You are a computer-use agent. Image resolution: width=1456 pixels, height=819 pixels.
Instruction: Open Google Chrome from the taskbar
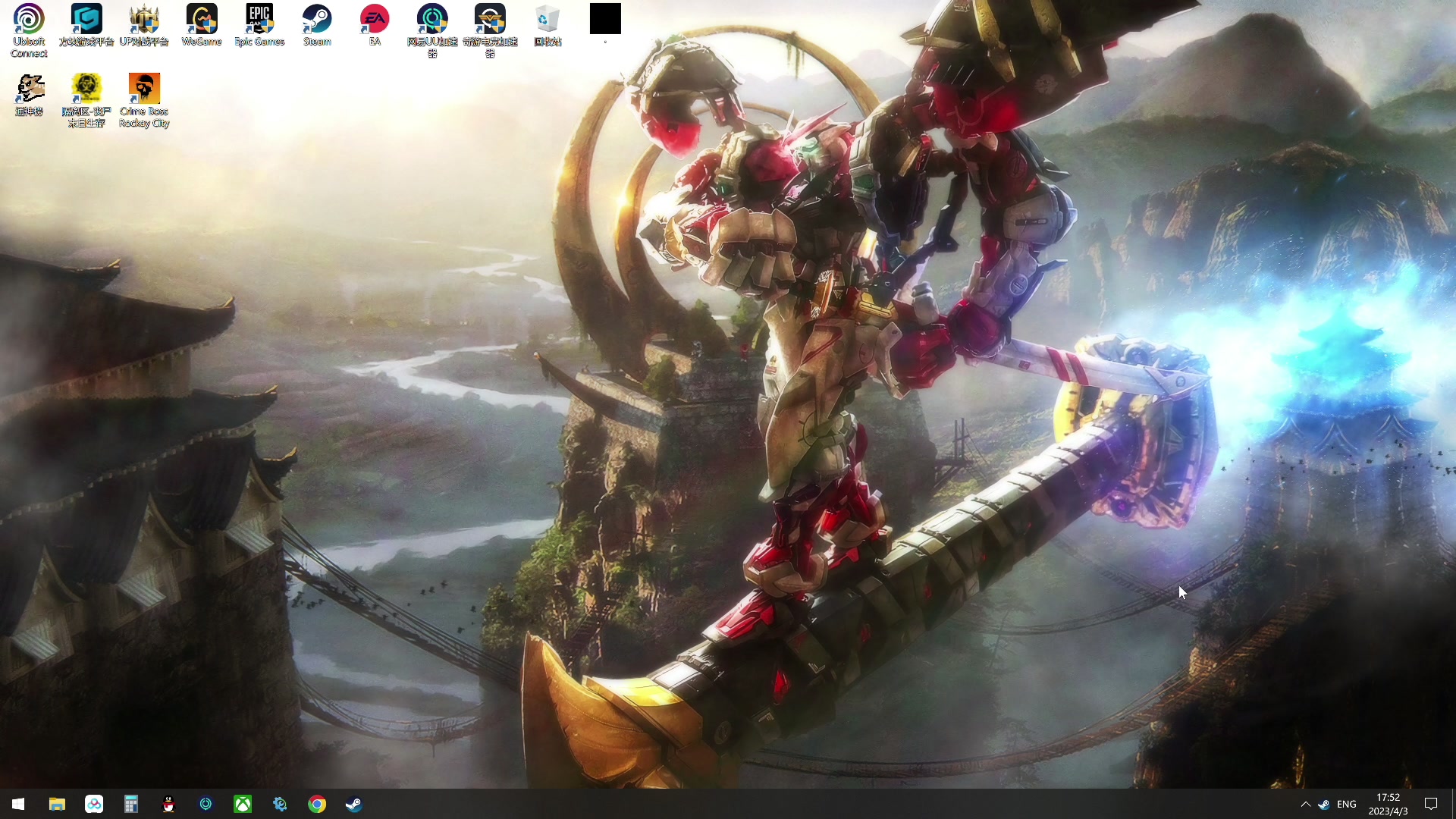(x=317, y=804)
